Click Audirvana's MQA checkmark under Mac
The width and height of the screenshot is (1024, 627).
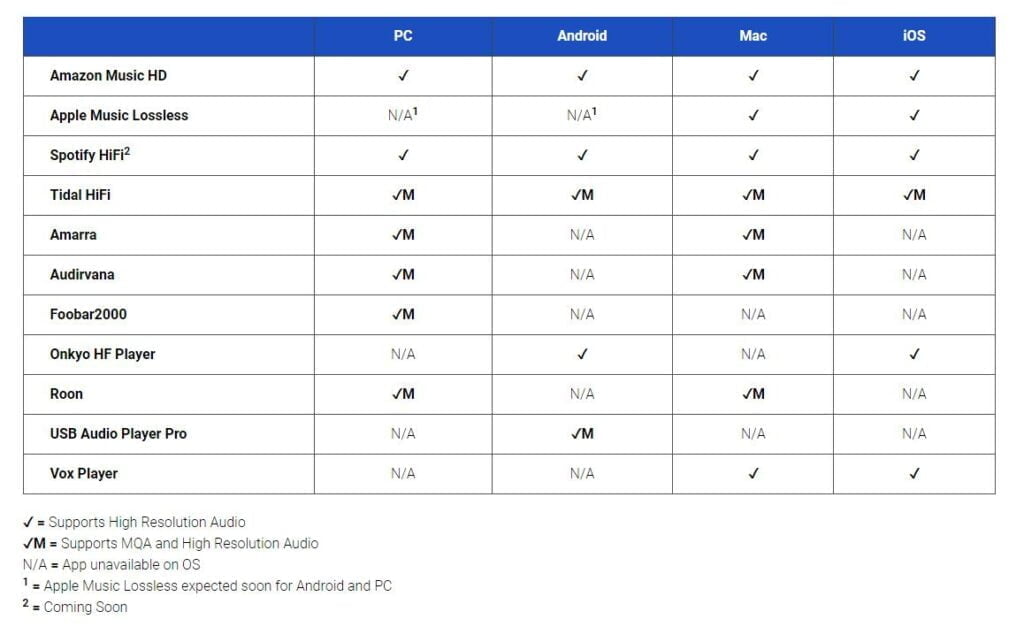pyautogui.click(x=753, y=274)
